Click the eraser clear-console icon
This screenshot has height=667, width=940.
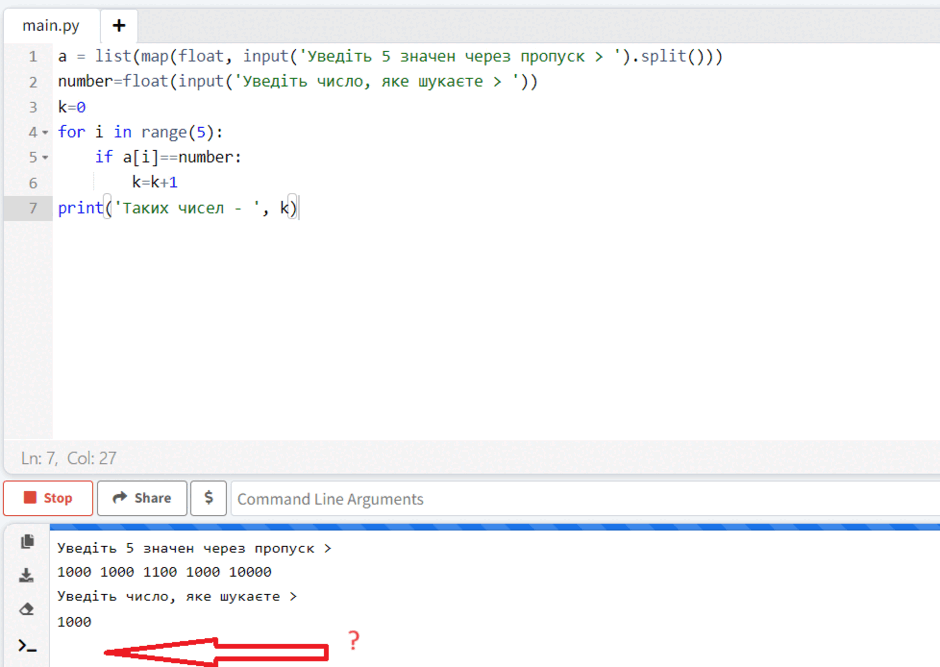[26, 609]
